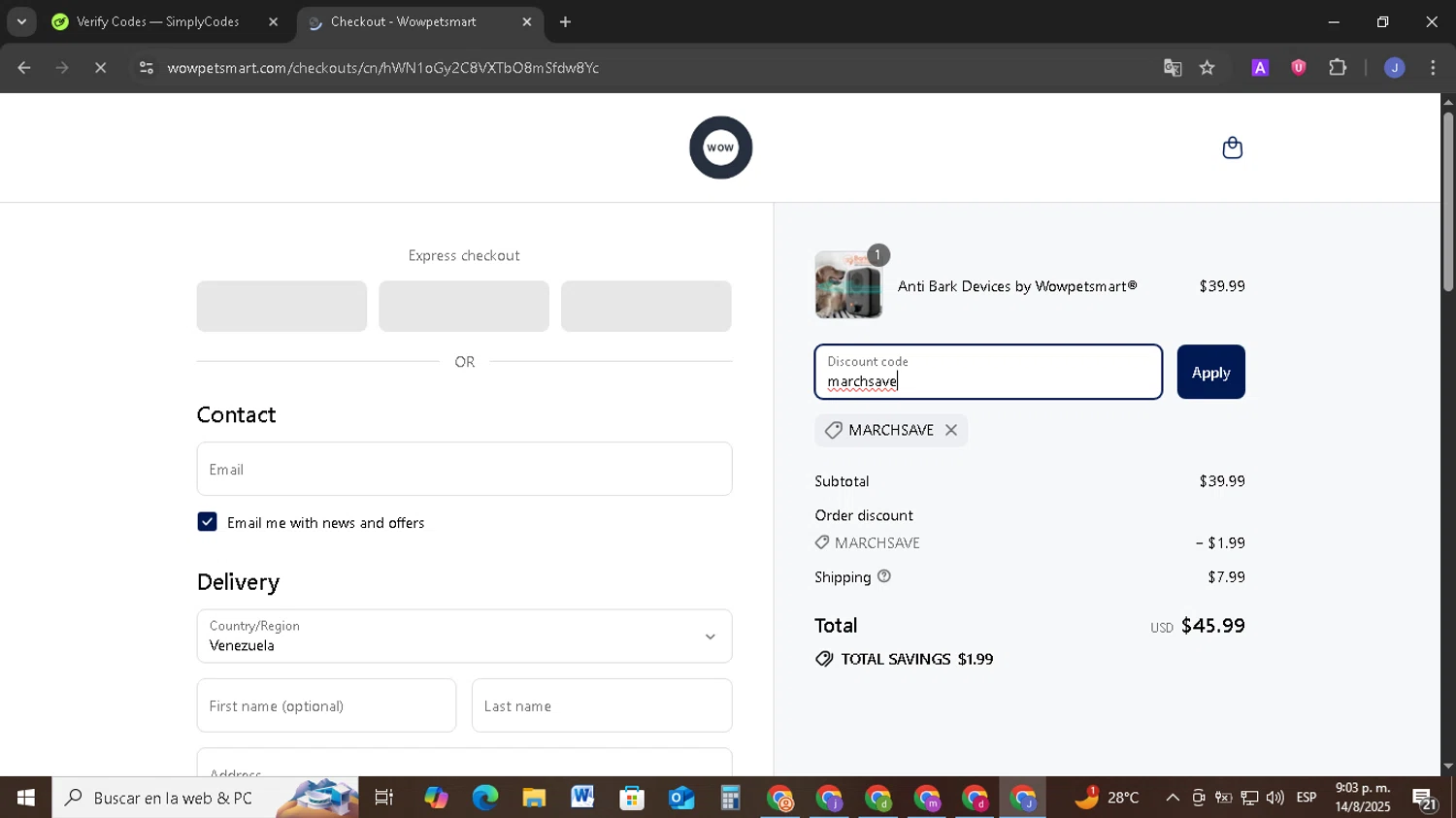Click the WOW store logo
The width and height of the screenshot is (1456, 818).
coord(720,147)
